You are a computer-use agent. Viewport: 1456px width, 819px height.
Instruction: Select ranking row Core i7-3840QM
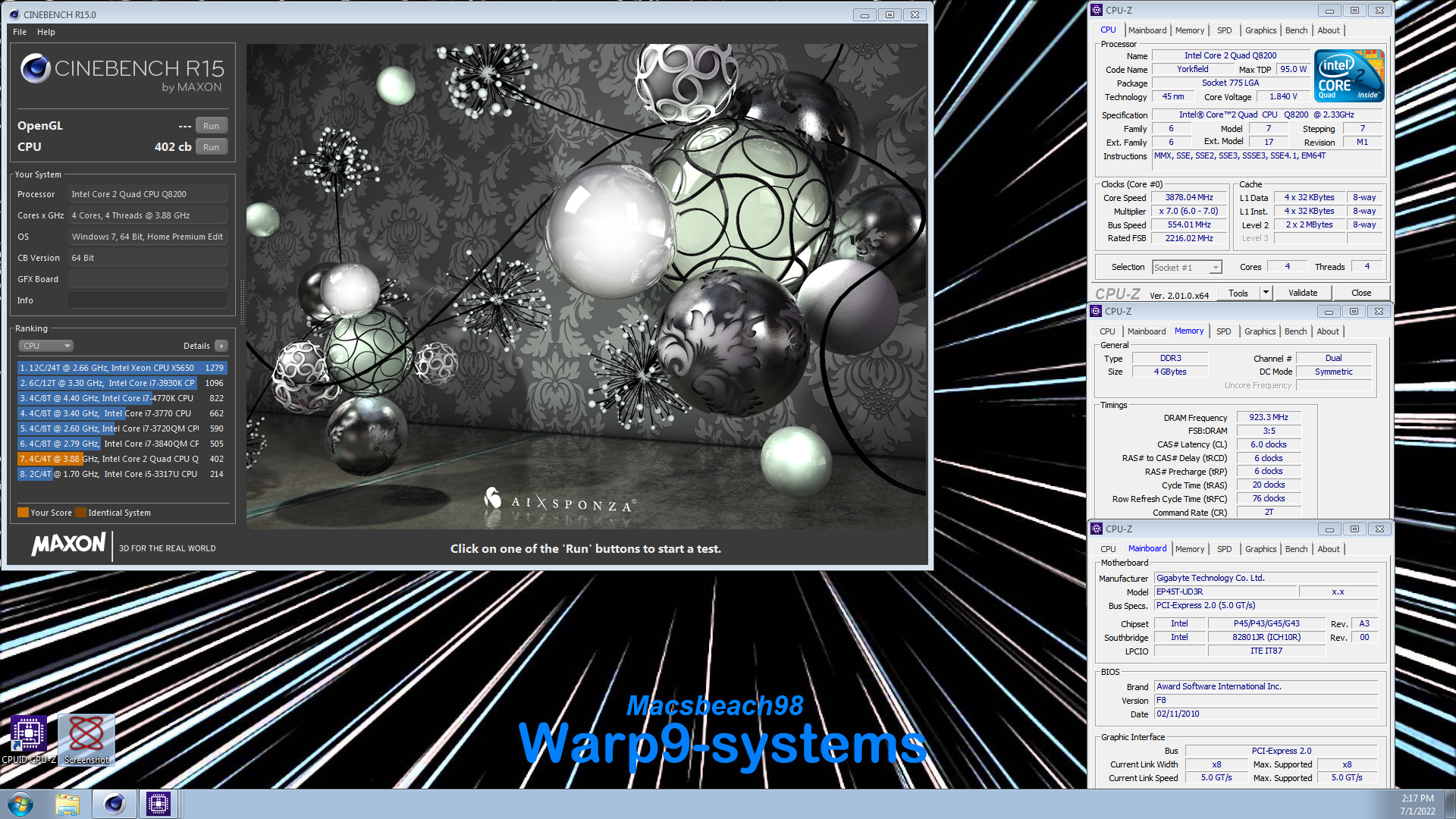coord(122,444)
